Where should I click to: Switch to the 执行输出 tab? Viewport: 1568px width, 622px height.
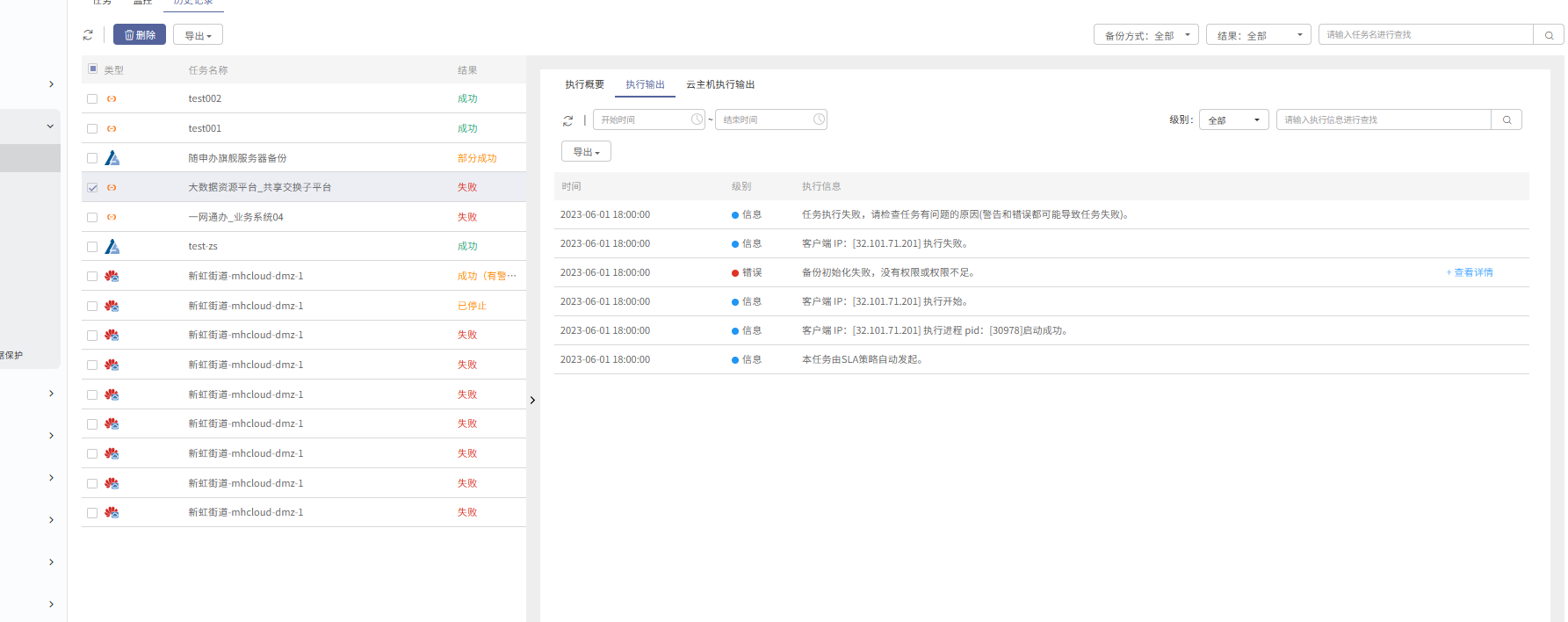click(645, 84)
